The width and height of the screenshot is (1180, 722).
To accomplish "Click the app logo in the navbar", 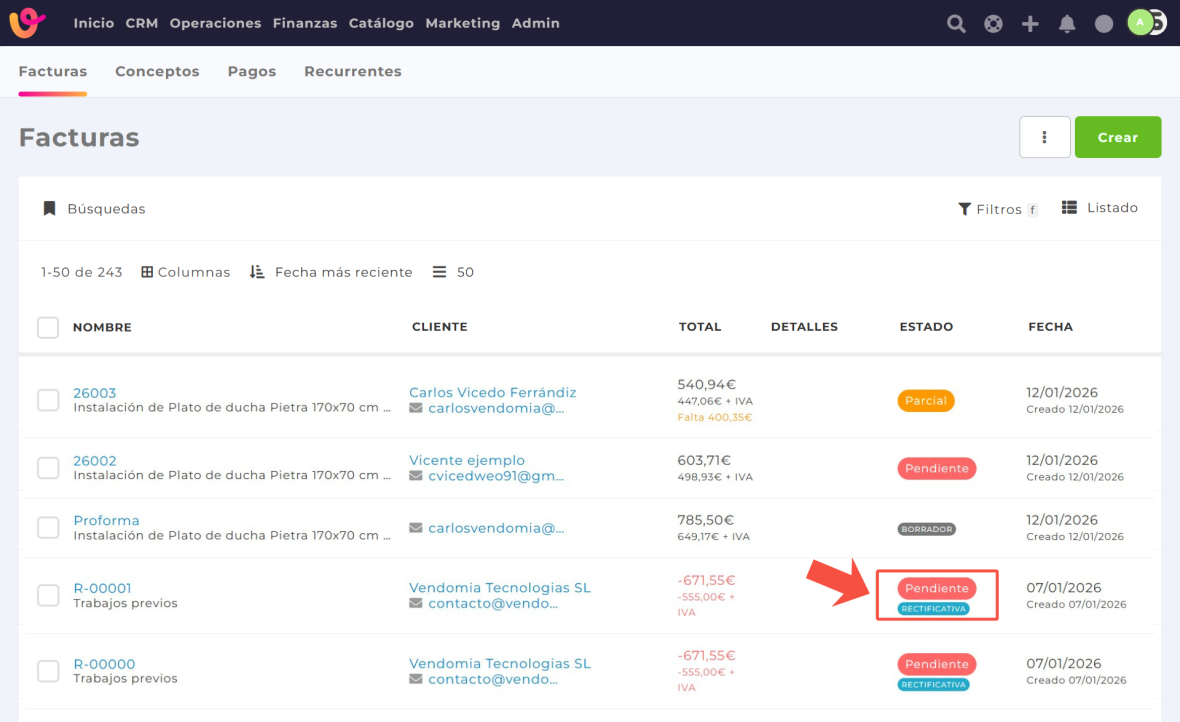I will (x=27, y=22).
